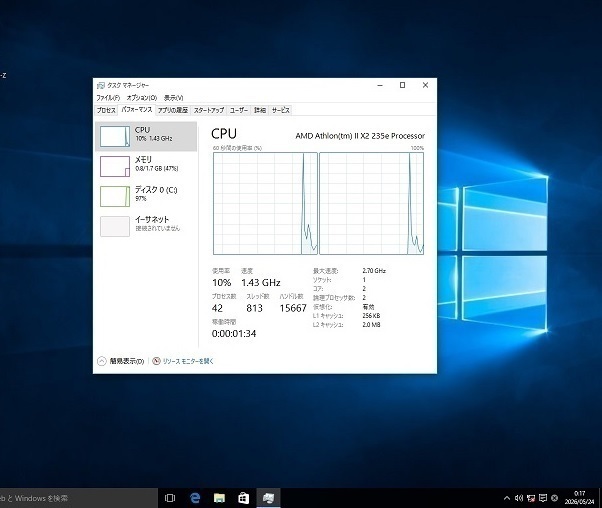This screenshot has height=508, width=602.
Task: Click the utilization value 10%
Action: 222,283
